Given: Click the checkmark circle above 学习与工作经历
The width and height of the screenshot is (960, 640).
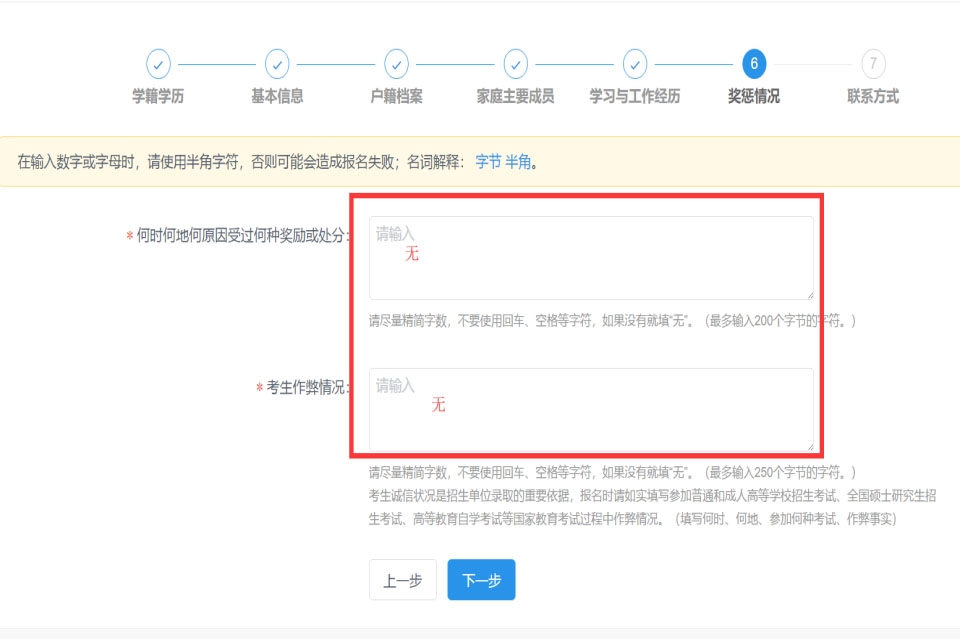Looking at the screenshot, I should click(x=634, y=64).
